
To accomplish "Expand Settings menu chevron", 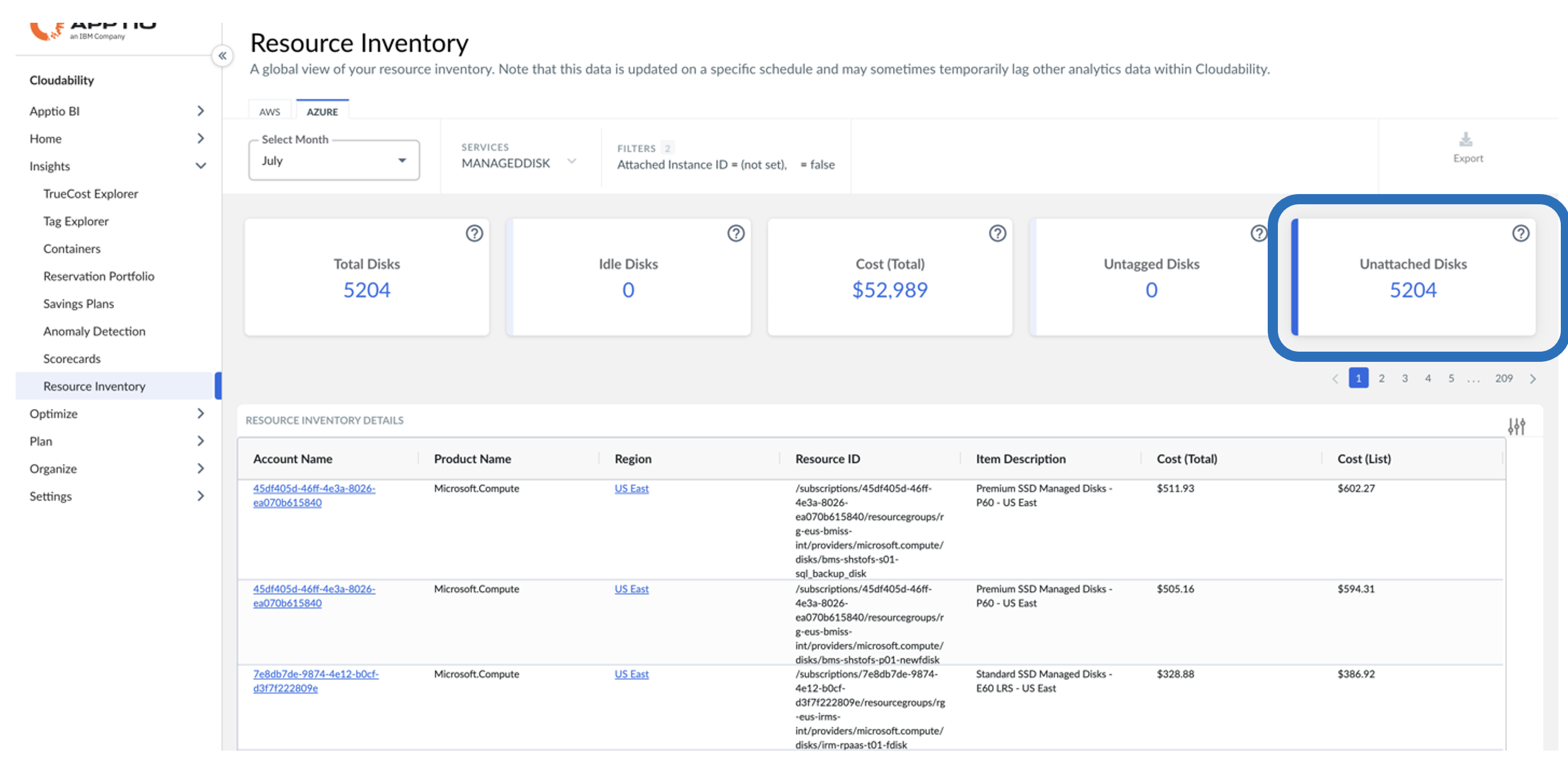I will 200,496.
